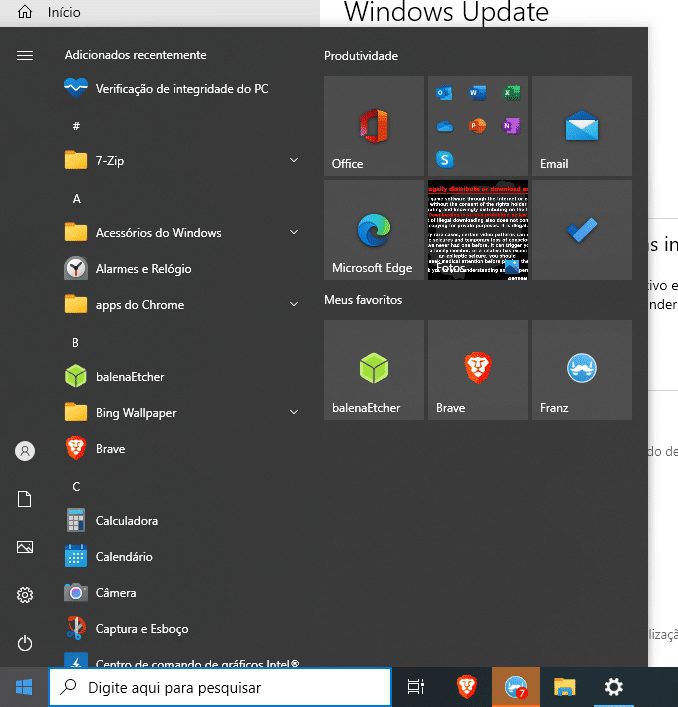Open the Fotos live tile
Viewport: 678px width, 707px height.
point(477,230)
